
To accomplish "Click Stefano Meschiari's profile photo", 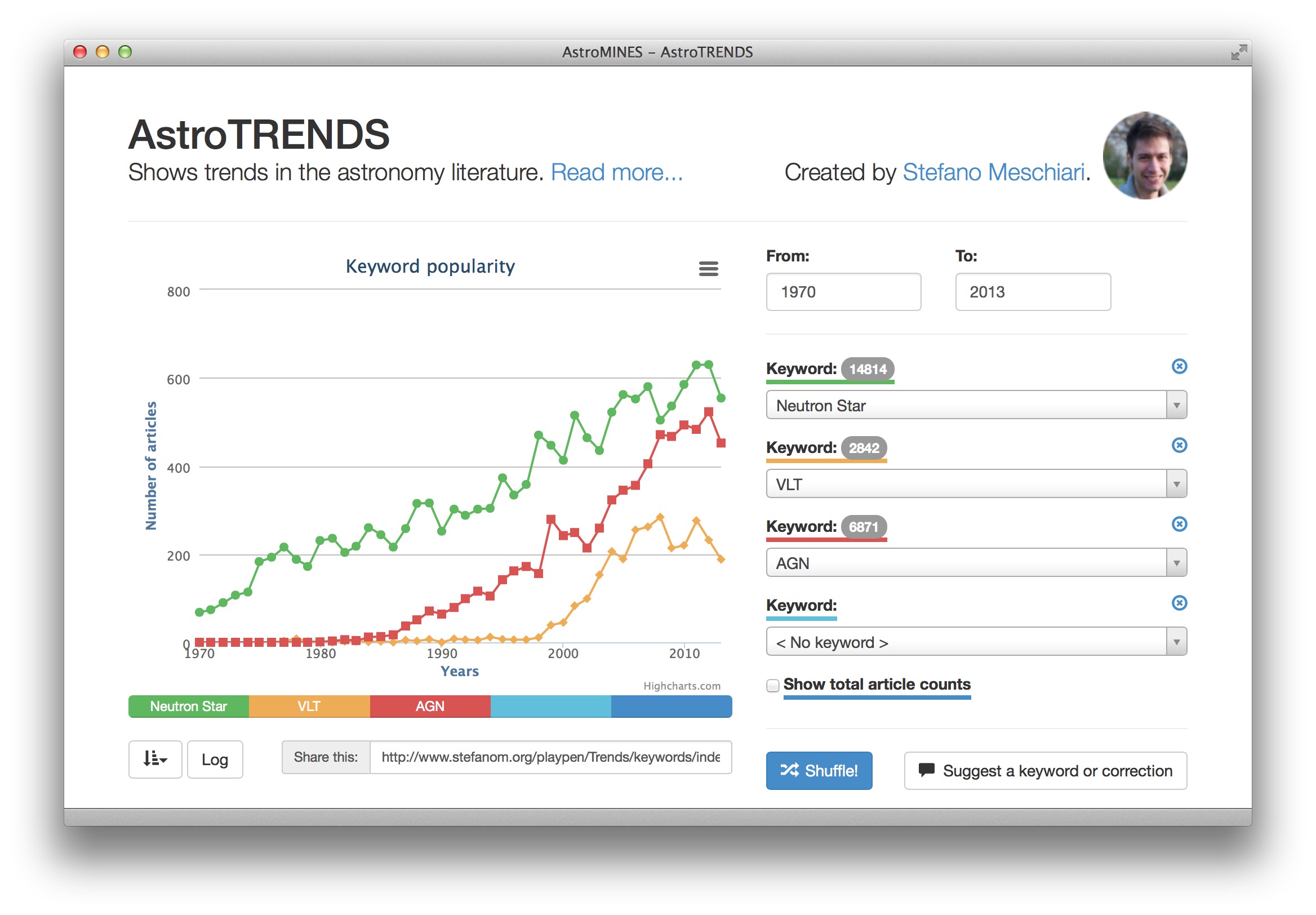I will point(1145,156).
